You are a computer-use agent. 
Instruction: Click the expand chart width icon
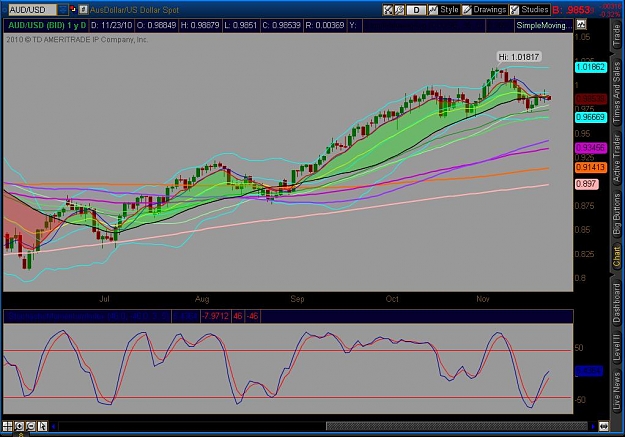click(604, 426)
